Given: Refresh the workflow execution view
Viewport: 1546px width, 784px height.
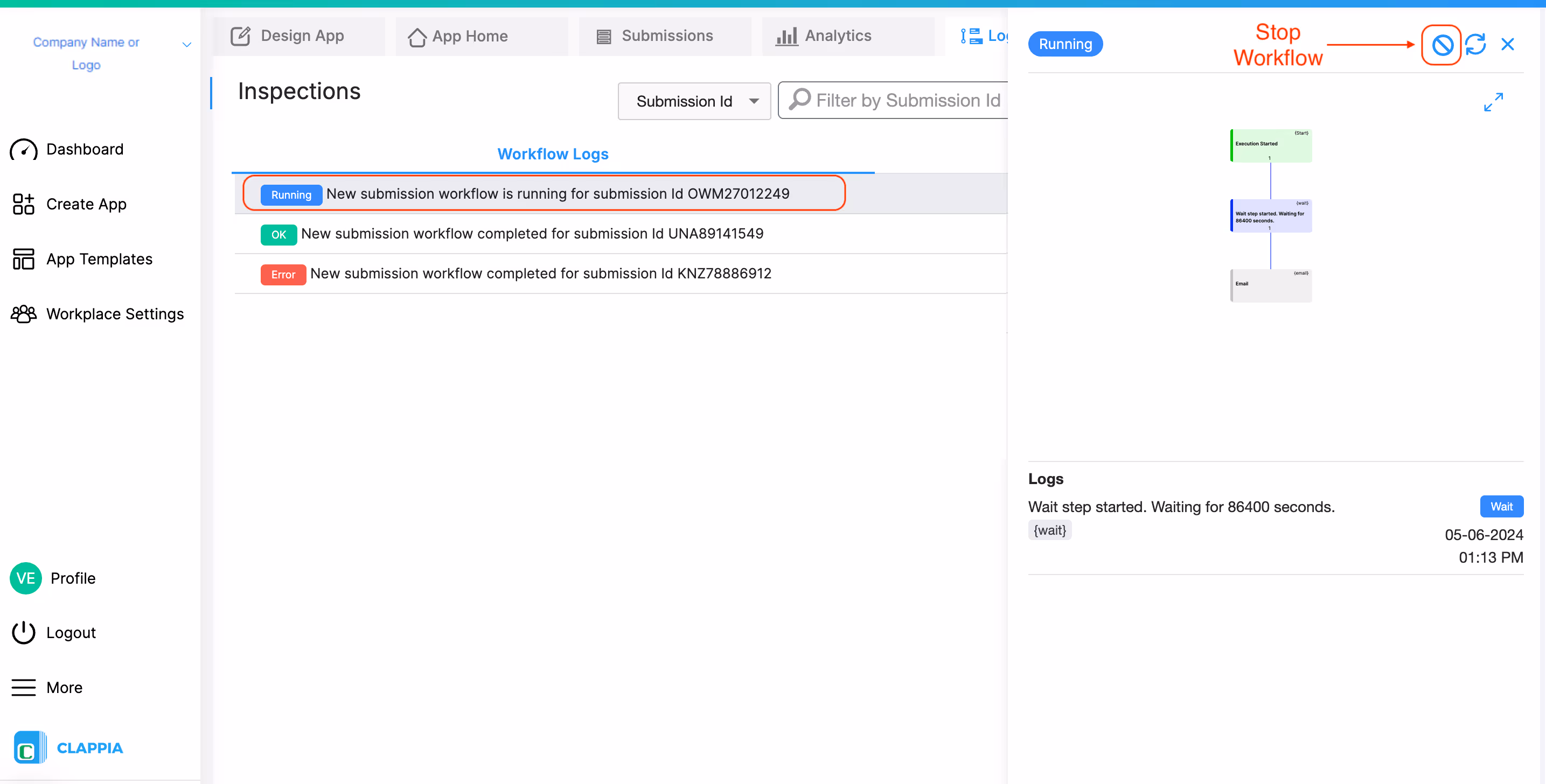Looking at the screenshot, I should (1476, 44).
